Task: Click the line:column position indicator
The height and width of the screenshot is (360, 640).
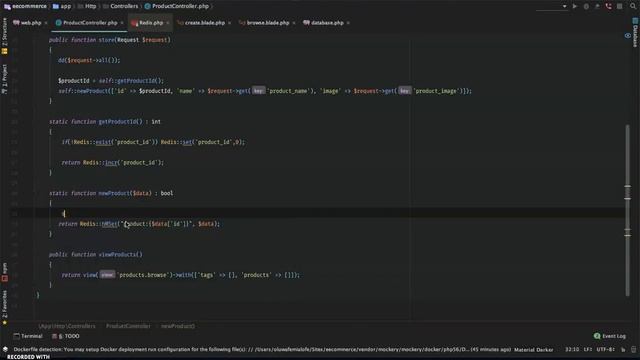Action: 572,349
